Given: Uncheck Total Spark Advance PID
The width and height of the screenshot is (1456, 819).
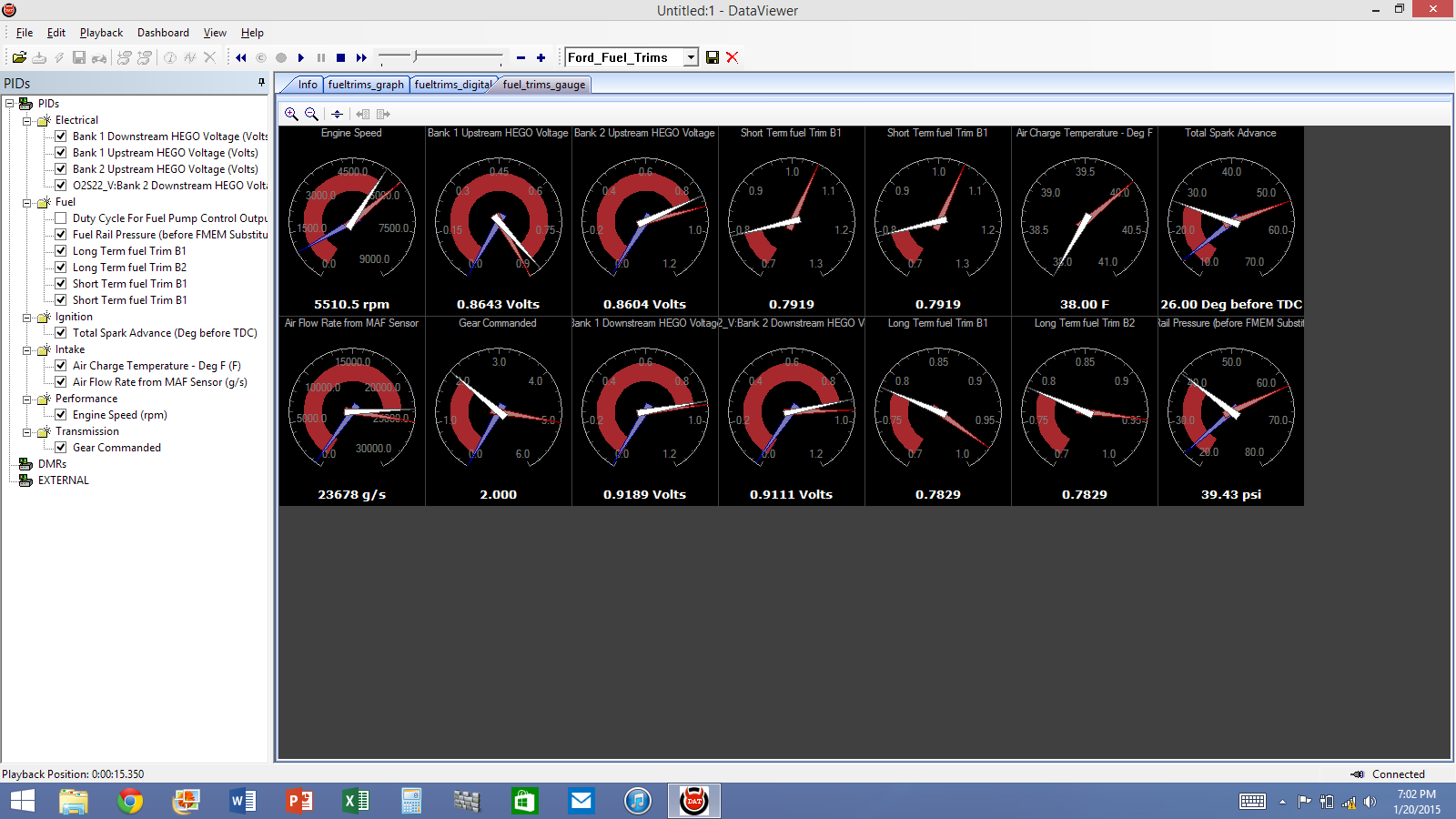Looking at the screenshot, I should (x=60, y=333).
